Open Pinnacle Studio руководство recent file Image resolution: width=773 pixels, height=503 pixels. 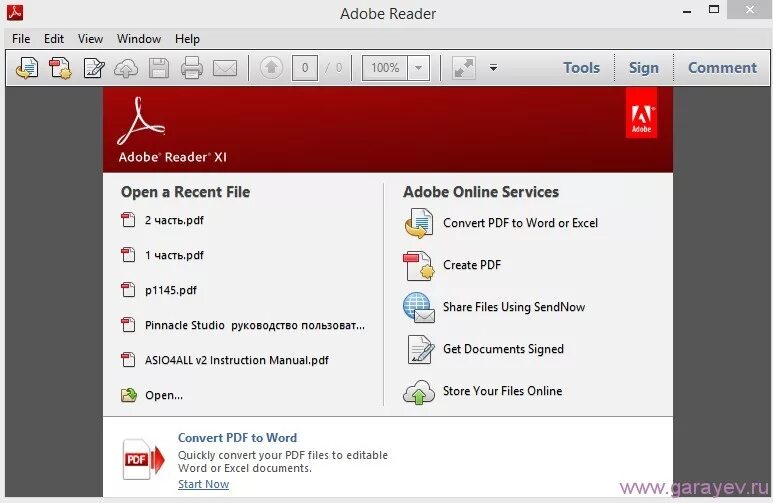point(255,325)
